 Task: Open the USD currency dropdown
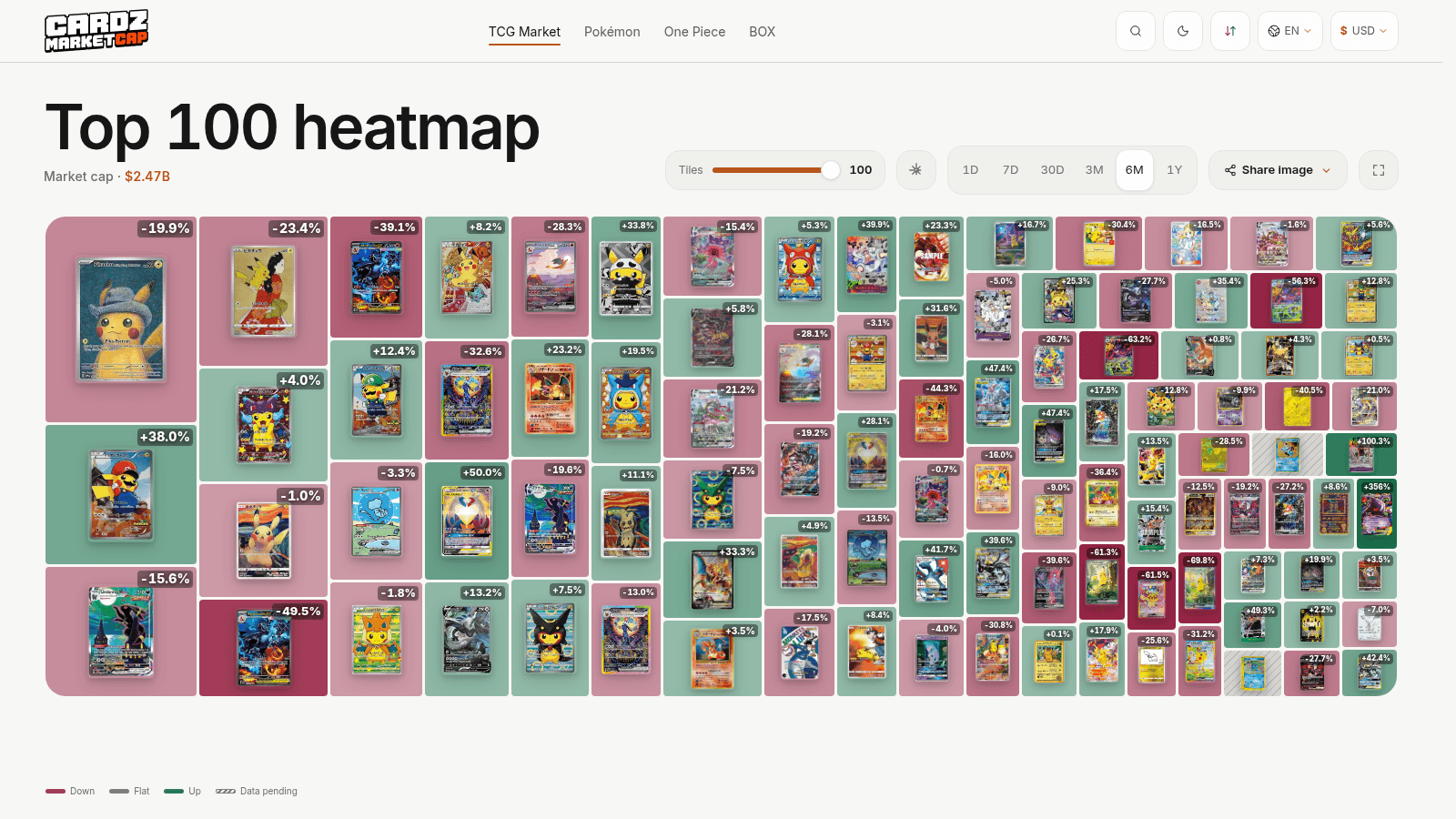pyautogui.click(x=1364, y=31)
